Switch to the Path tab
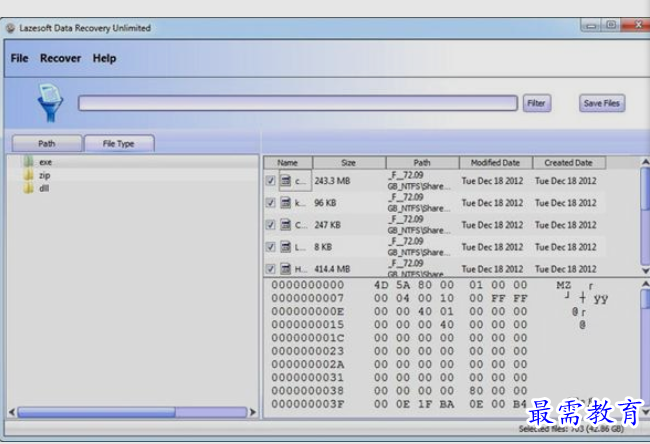The height and width of the screenshot is (444, 650). (47, 143)
